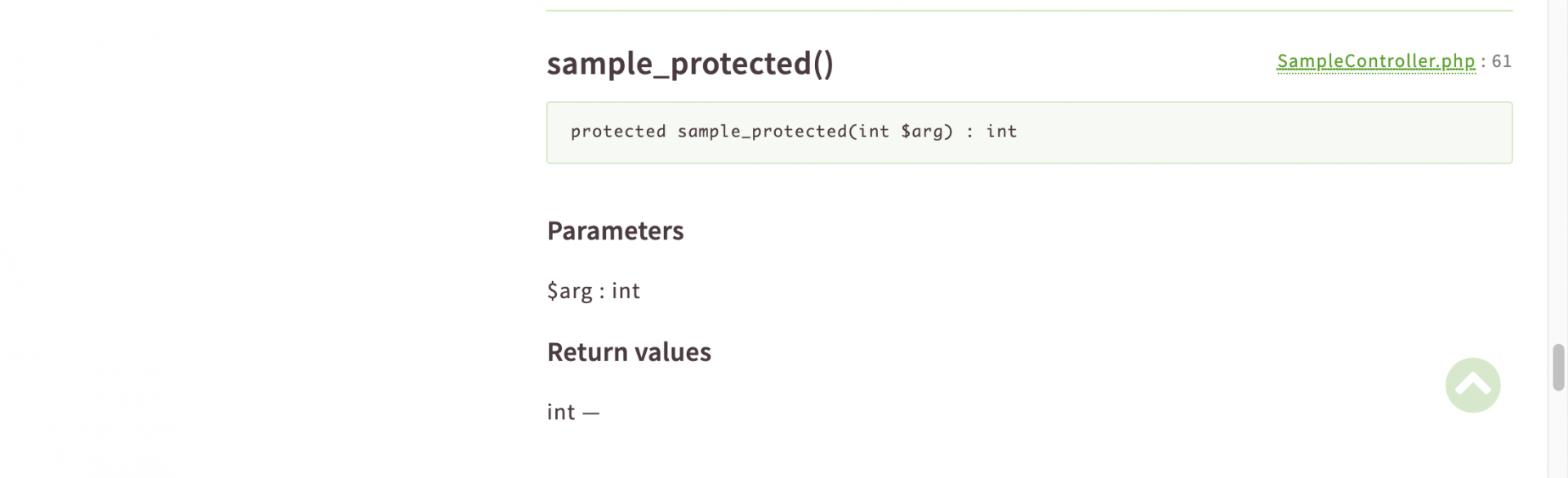Click the dash after the return type
This screenshot has height=478, width=1568.
pos(591,413)
